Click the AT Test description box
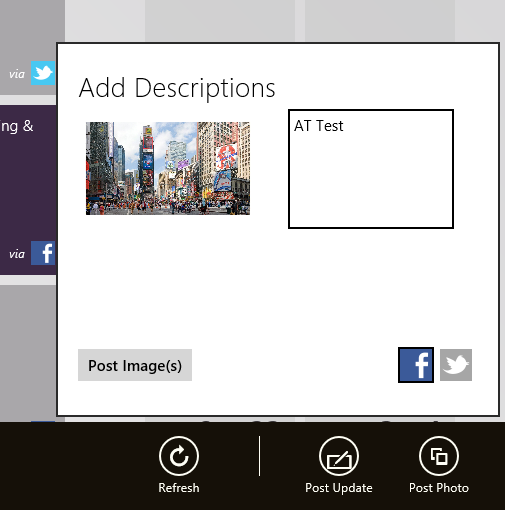 coord(371,169)
